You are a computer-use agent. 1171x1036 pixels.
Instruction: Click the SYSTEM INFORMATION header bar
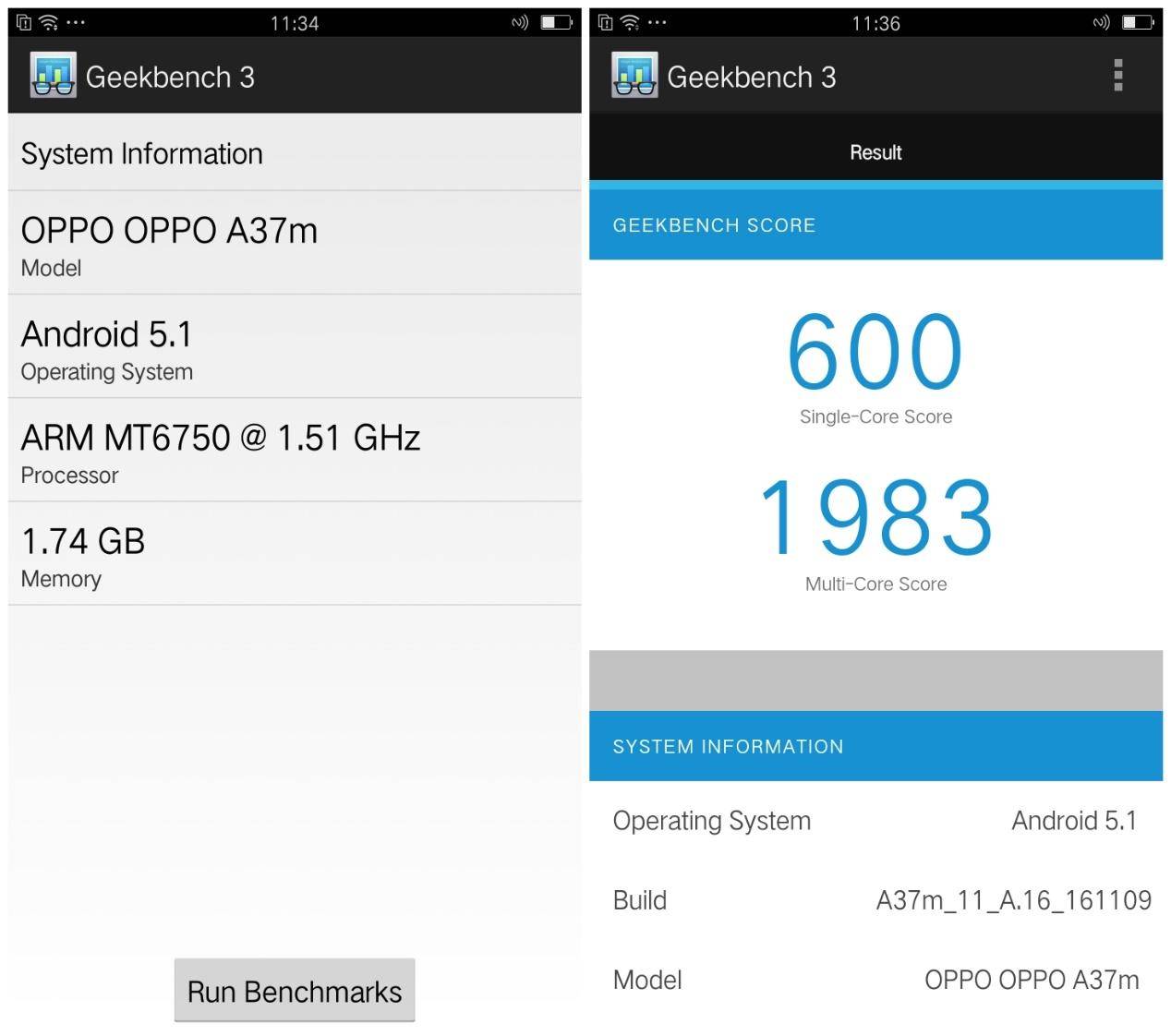pos(730,746)
